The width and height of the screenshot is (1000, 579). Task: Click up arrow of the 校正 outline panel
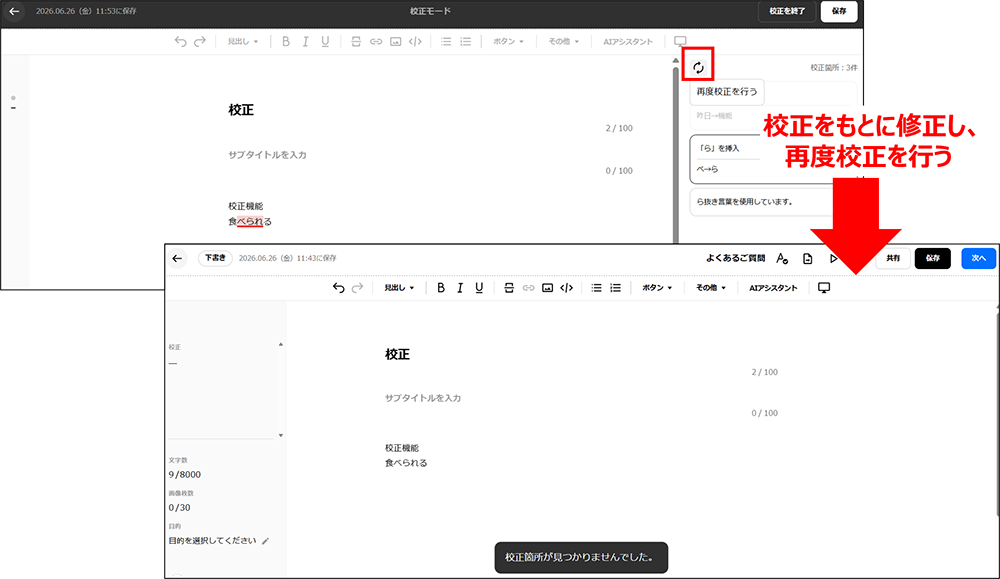[x=281, y=344]
